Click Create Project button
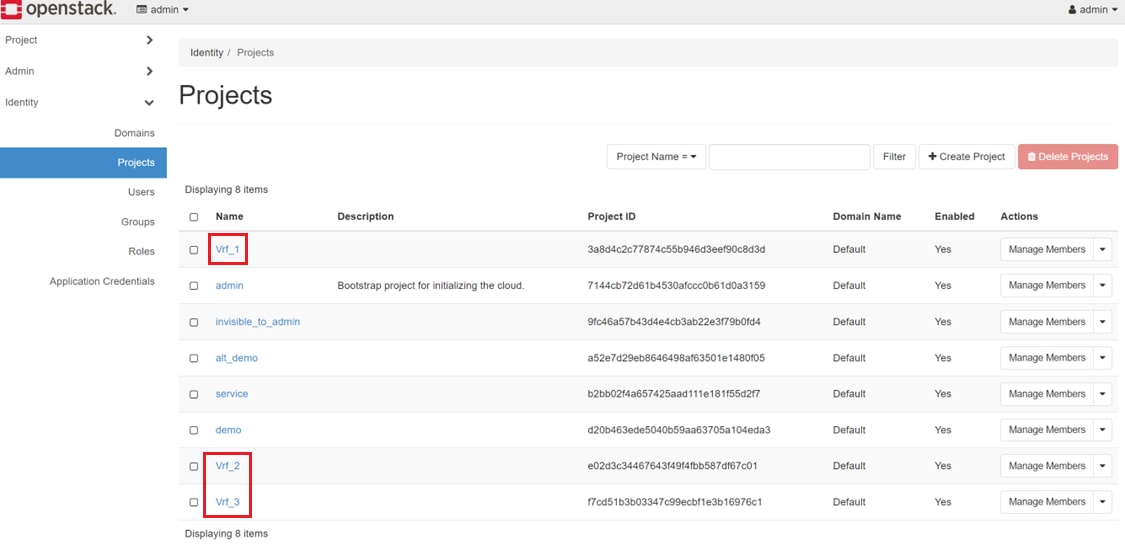The height and width of the screenshot is (545, 1125). (966, 157)
